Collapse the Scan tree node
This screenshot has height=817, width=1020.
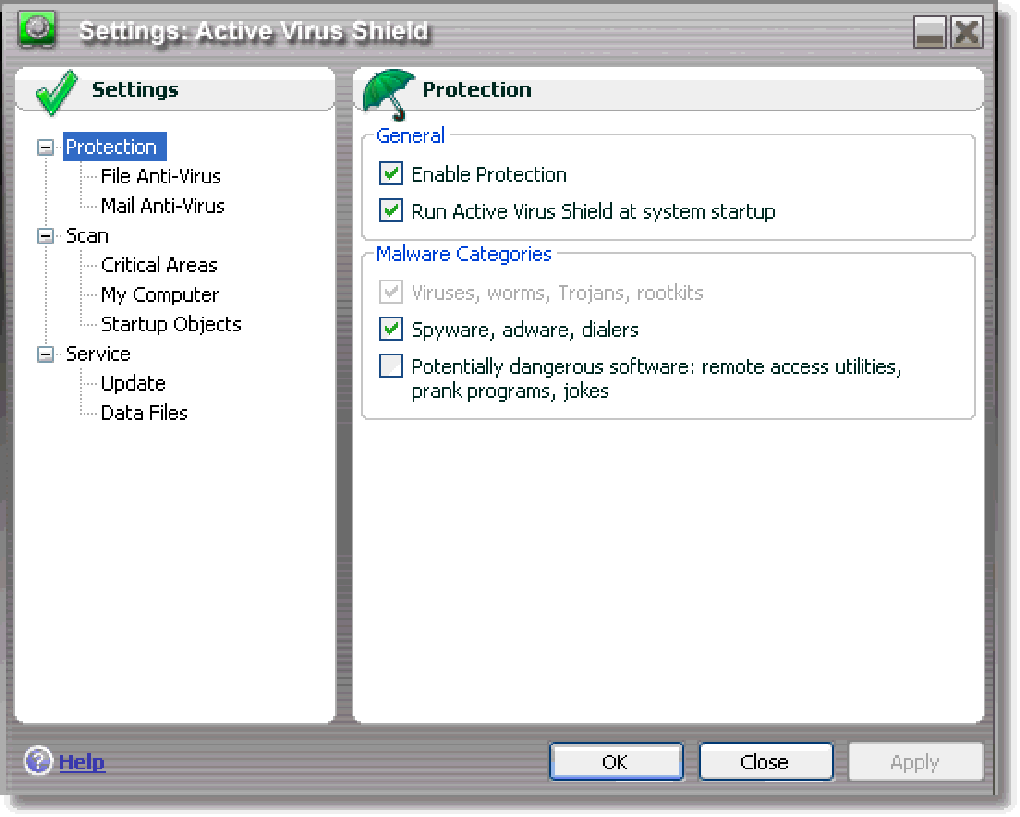click(x=45, y=236)
